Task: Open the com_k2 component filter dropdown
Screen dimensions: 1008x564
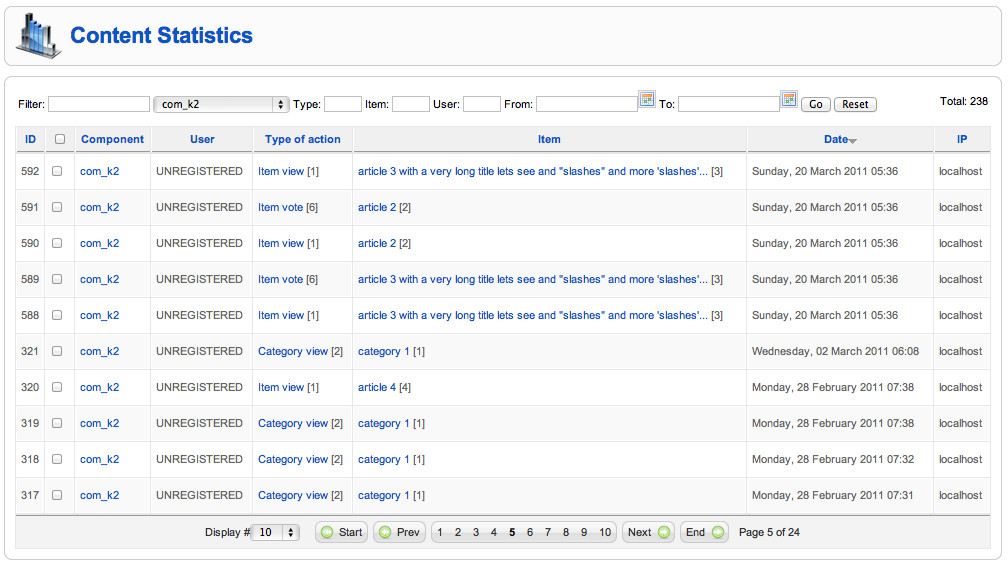Action: pos(221,104)
